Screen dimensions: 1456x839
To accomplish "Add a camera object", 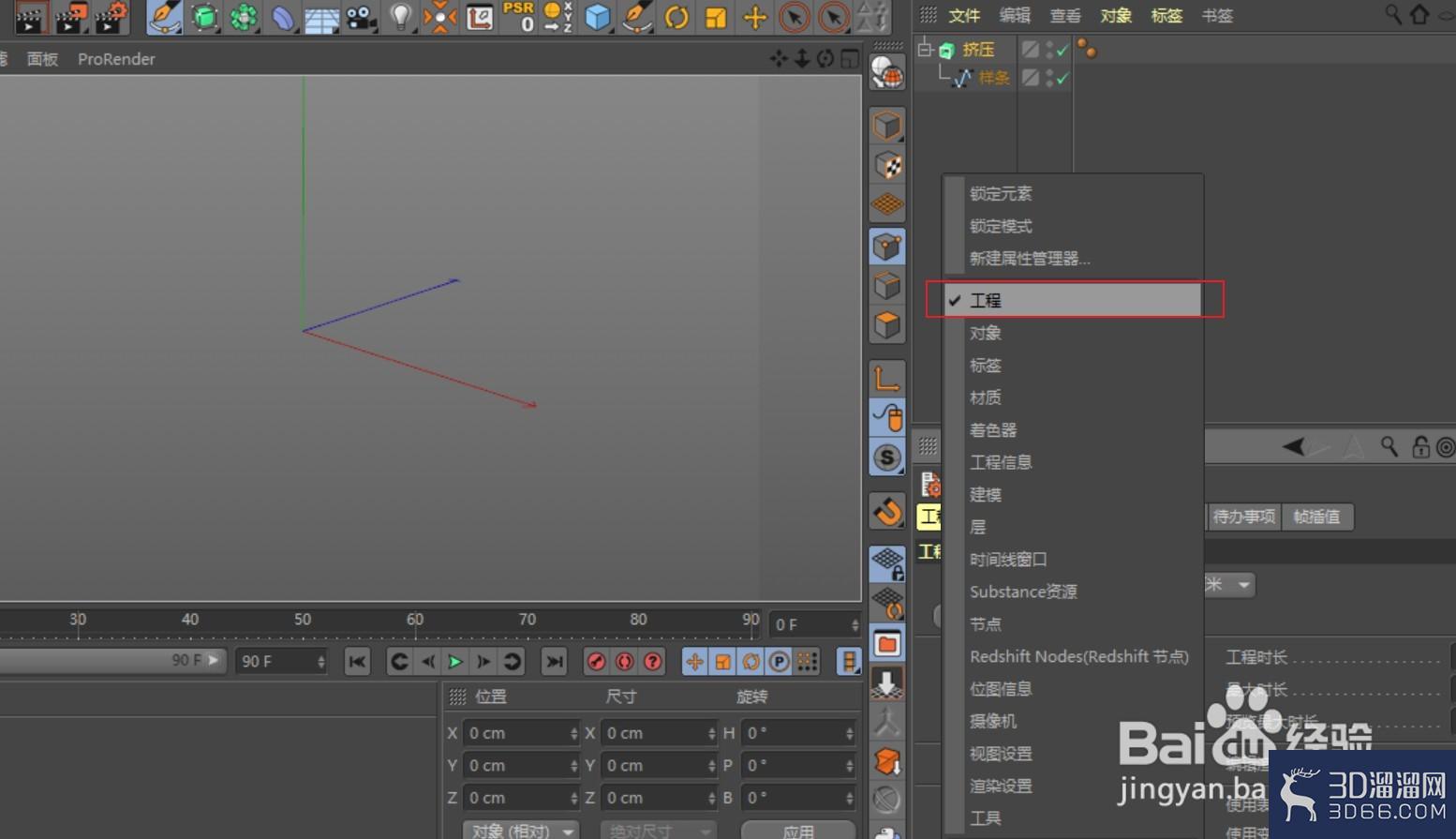I will 361,16.
